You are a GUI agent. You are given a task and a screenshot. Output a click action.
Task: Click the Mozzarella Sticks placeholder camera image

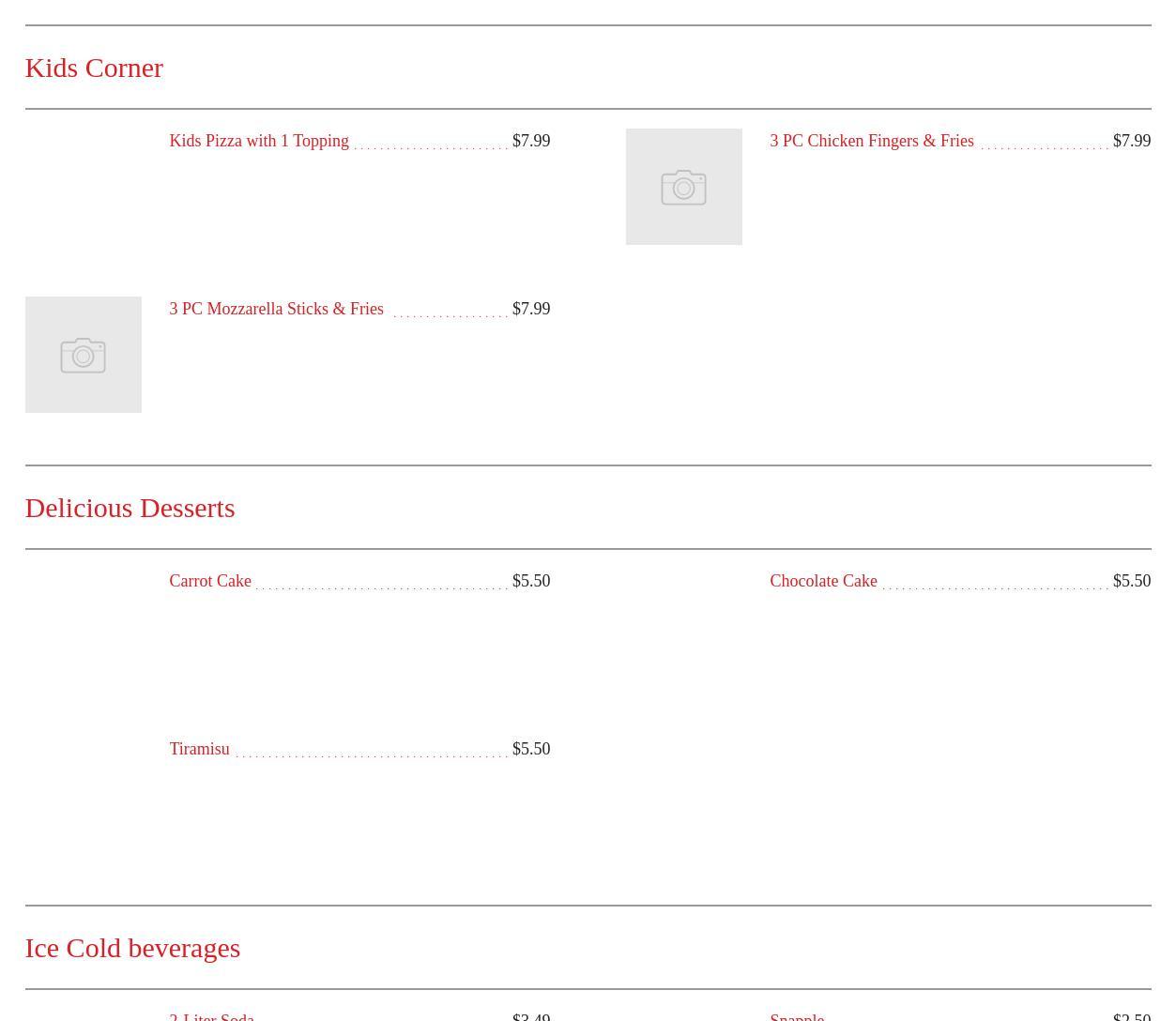pos(84,355)
